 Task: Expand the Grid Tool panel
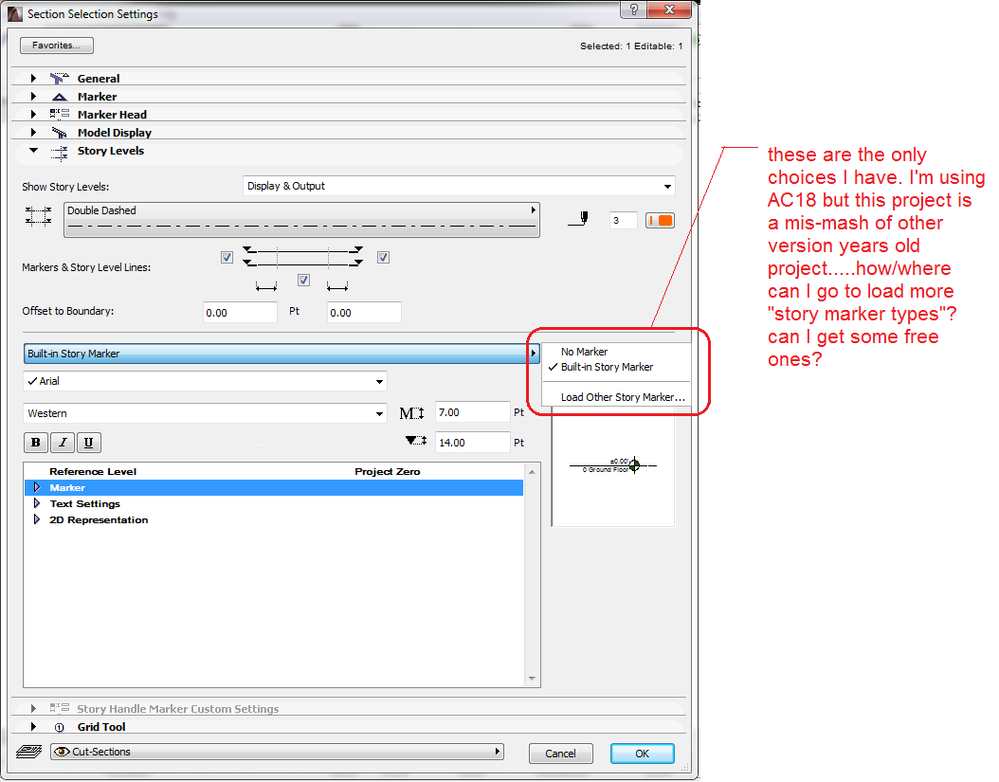pyautogui.click(x=34, y=727)
